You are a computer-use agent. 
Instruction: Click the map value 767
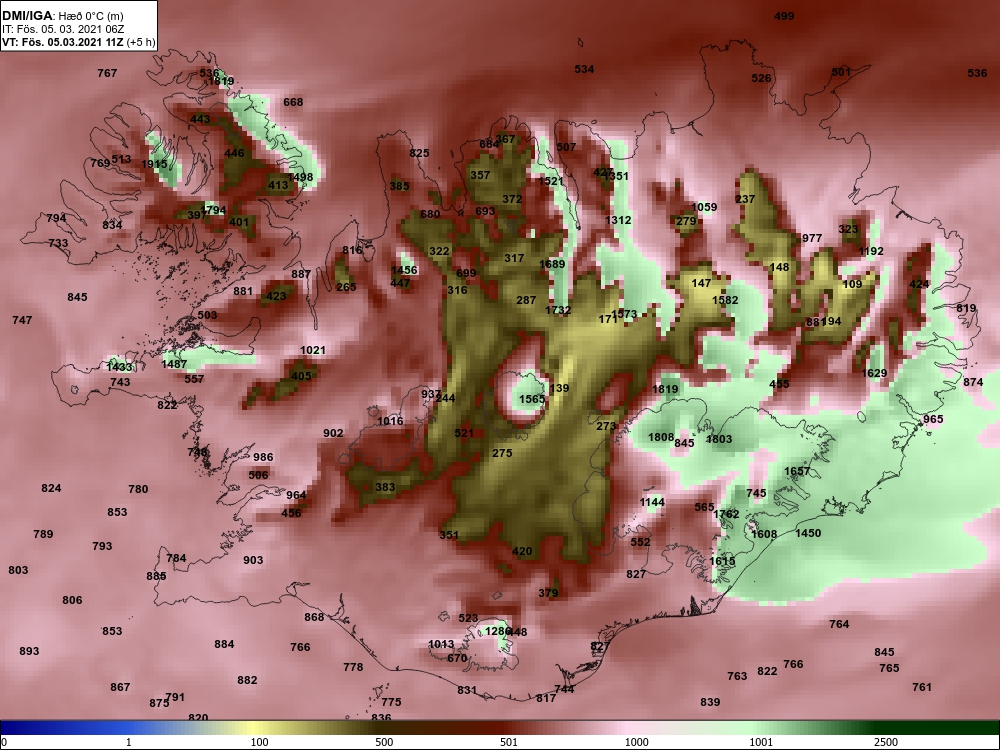point(107,73)
